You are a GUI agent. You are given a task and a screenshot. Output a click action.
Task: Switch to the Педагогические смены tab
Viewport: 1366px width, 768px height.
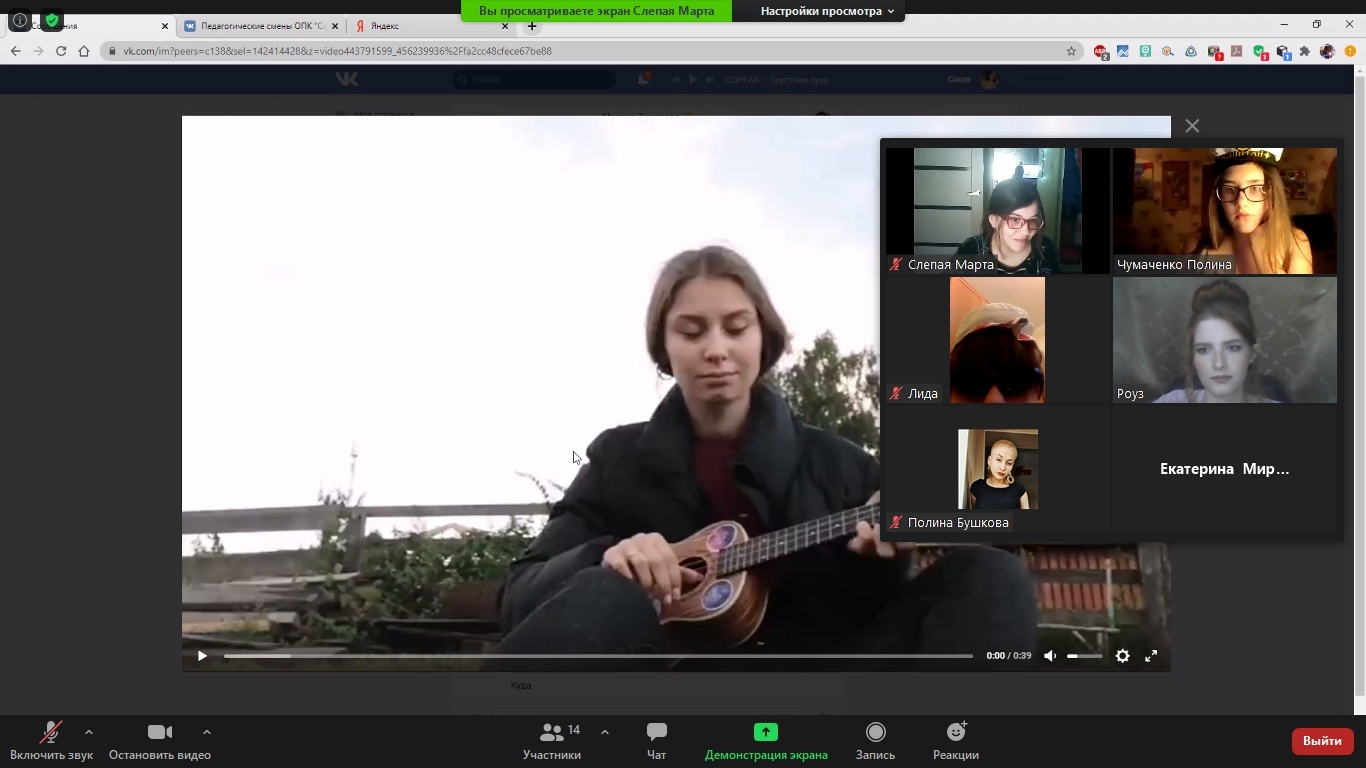(260, 26)
